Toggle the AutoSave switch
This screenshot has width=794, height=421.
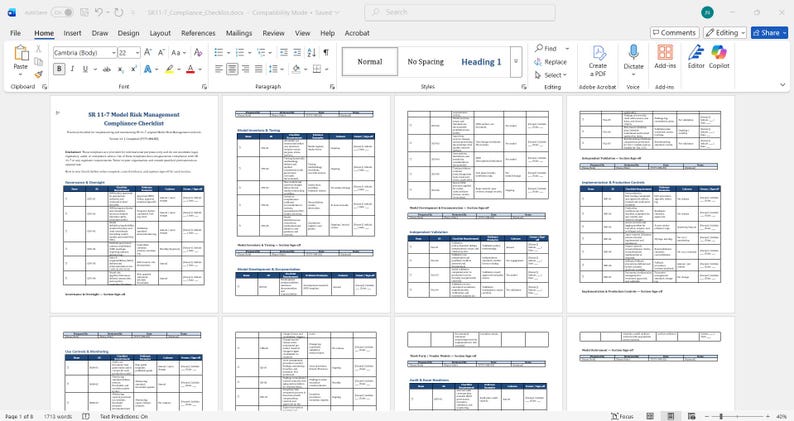[63, 12]
